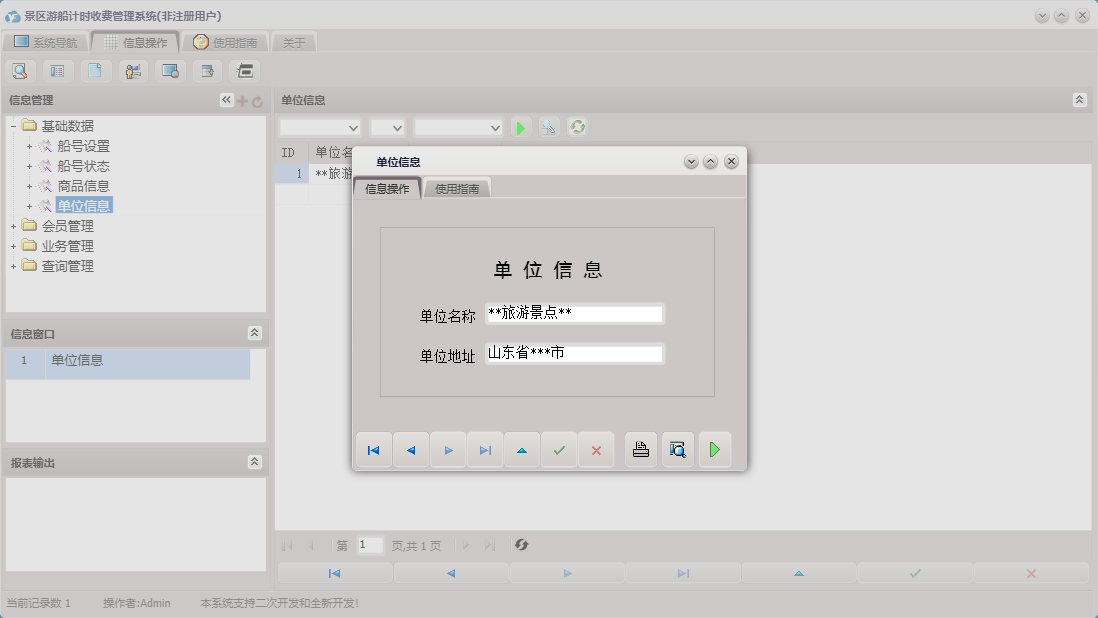
Task: Open the leftmost query filter dropdown
Action: coord(318,127)
